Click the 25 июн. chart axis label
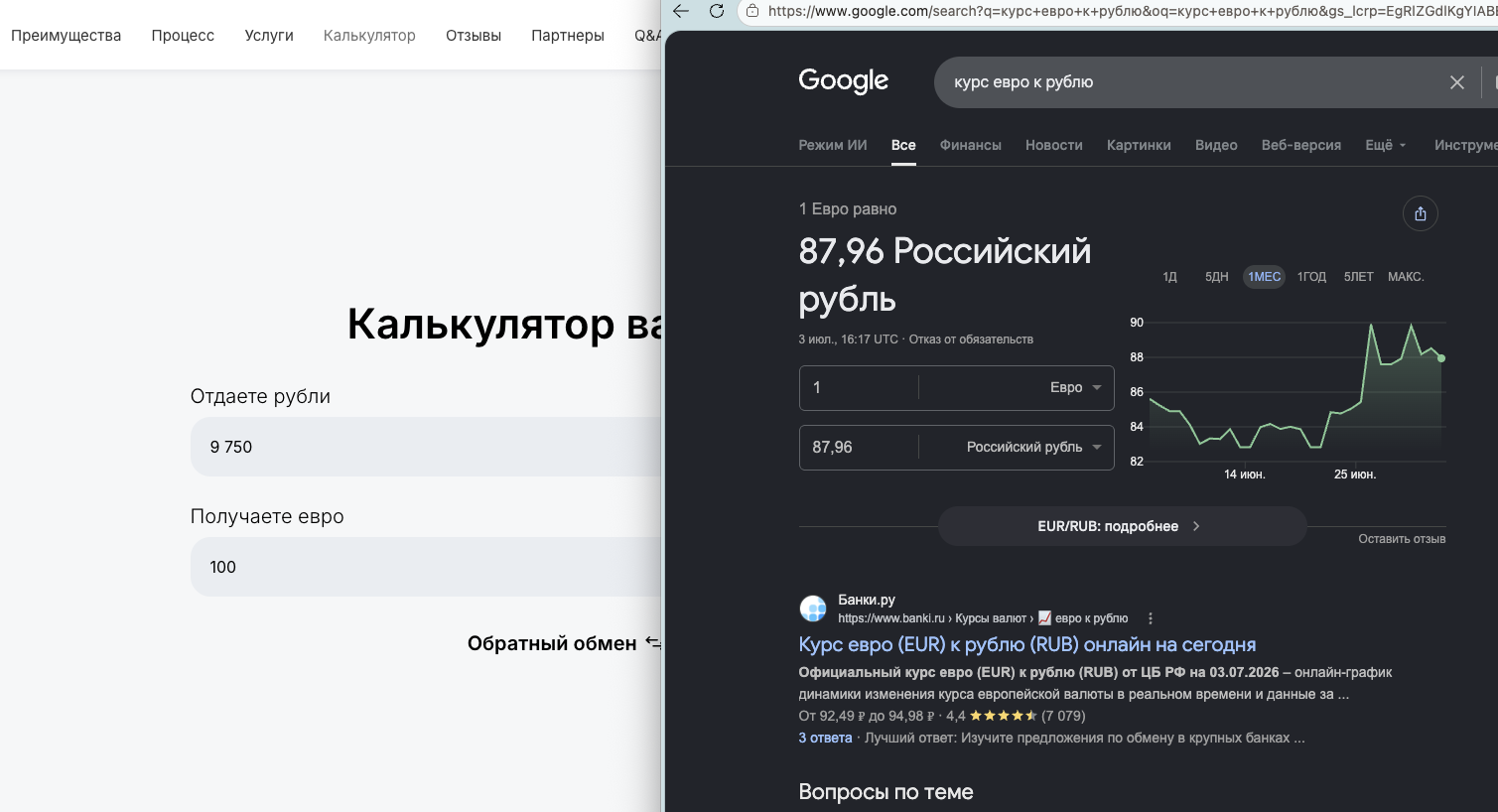1498x812 pixels. coord(1355,474)
